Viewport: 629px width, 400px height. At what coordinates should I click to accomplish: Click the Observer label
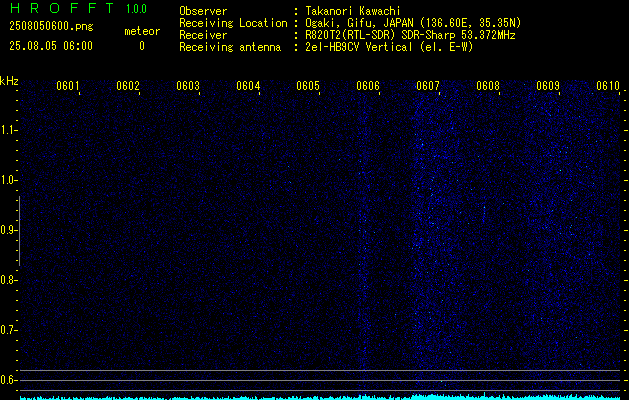click(203, 11)
